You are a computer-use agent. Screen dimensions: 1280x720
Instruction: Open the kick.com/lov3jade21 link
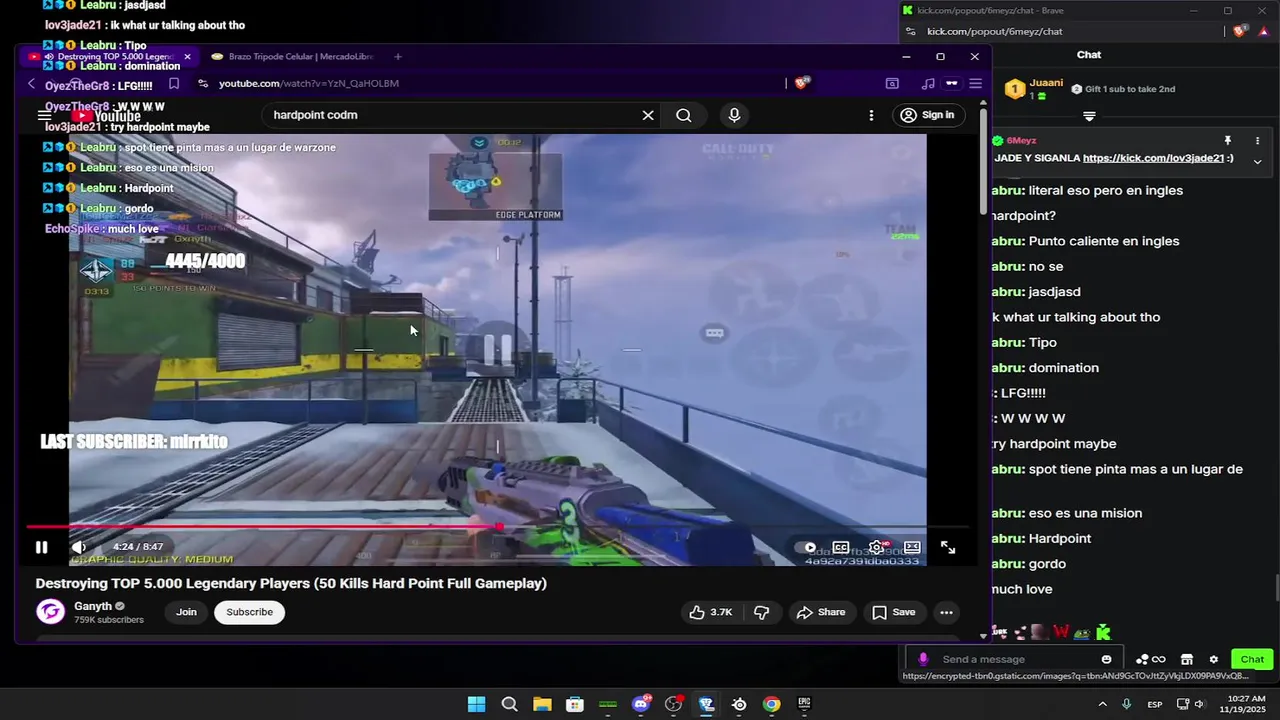(x=1153, y=158)
